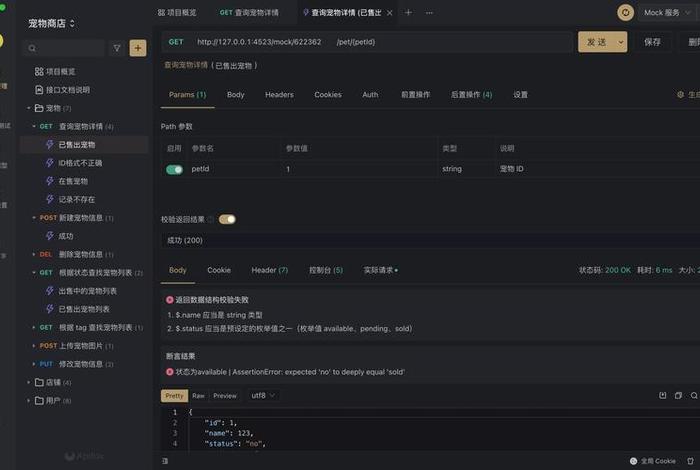This screenshot has width=700, height=470.
Task: Close the 查询宠物详情 (已售出 tab
Action: click(x=390, y=13)
